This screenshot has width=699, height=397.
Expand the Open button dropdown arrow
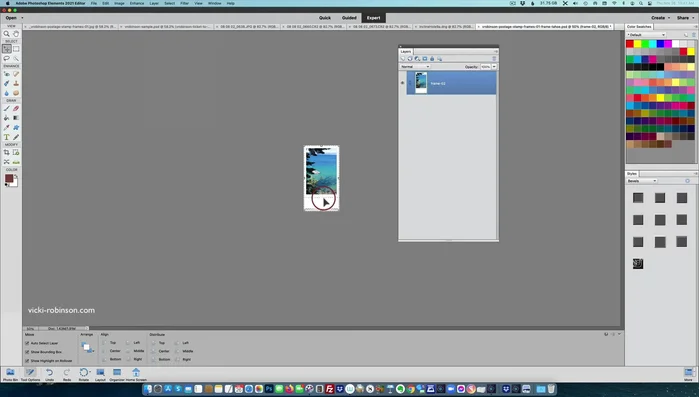coord(22,18)
